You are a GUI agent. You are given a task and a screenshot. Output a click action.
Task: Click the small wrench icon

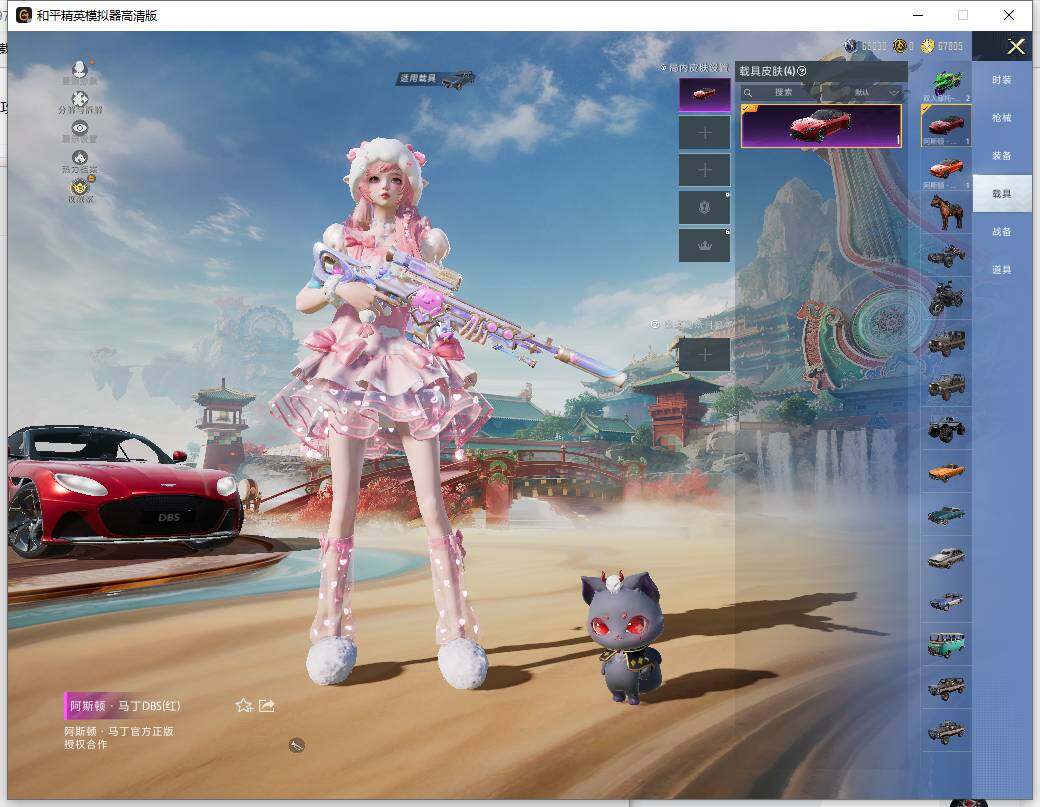[x=296, y=745]
